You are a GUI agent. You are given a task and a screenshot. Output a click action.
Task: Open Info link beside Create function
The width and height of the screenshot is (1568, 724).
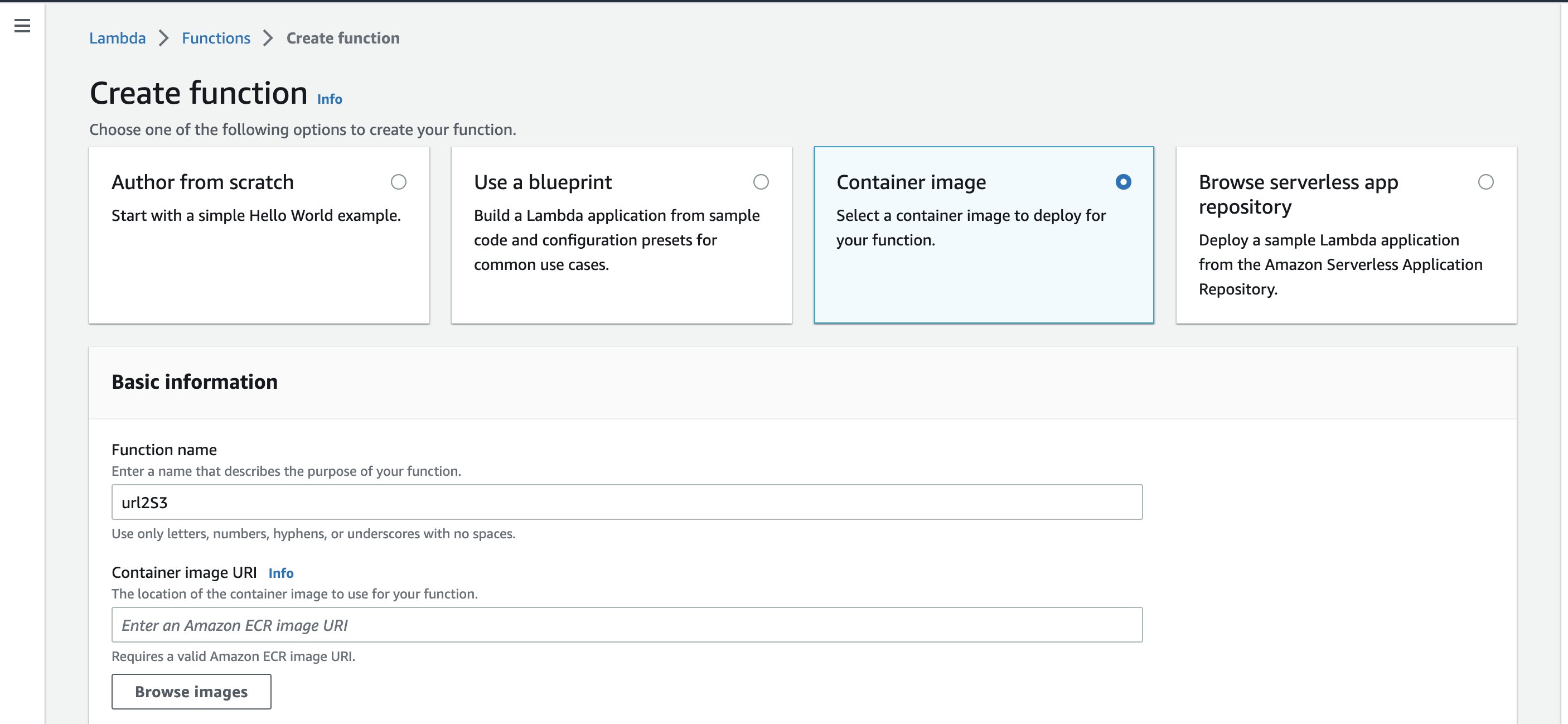pos(330,99)
